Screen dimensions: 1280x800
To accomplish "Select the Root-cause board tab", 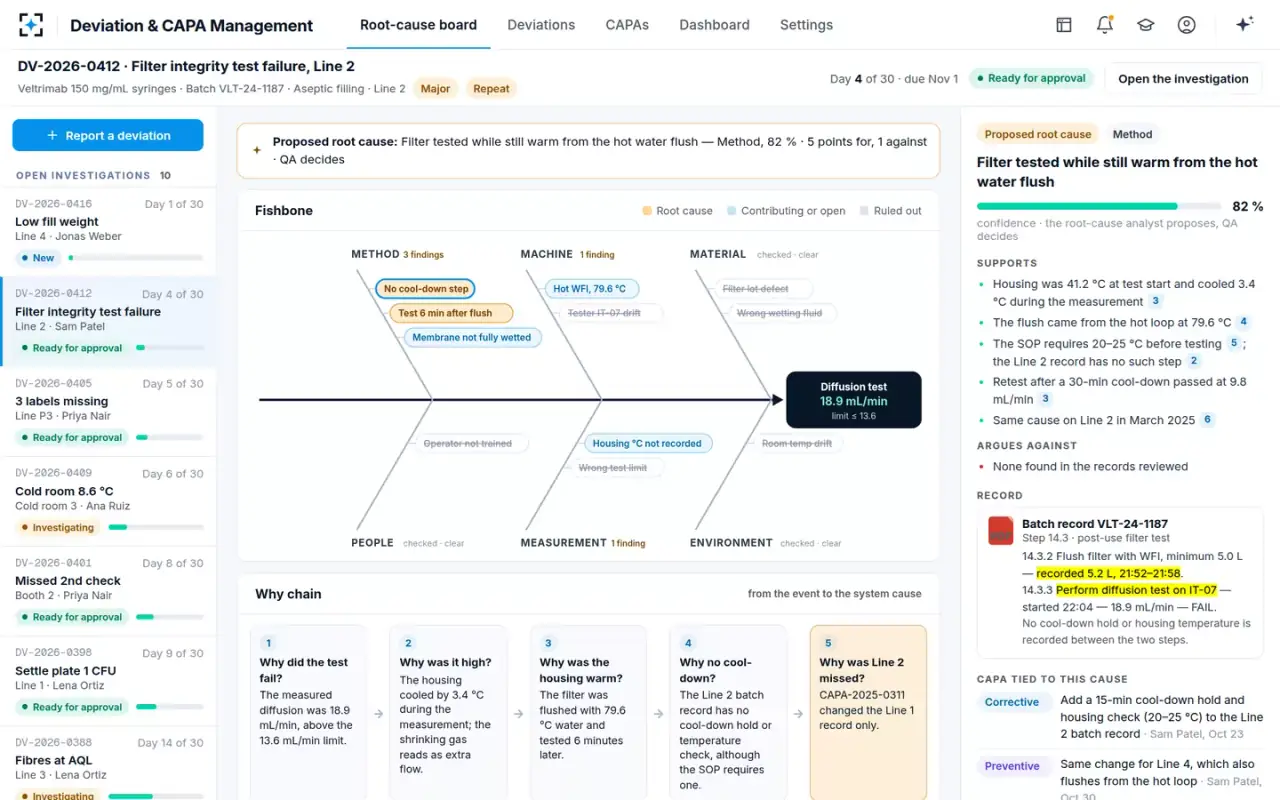I will click(x=418, y=25).
